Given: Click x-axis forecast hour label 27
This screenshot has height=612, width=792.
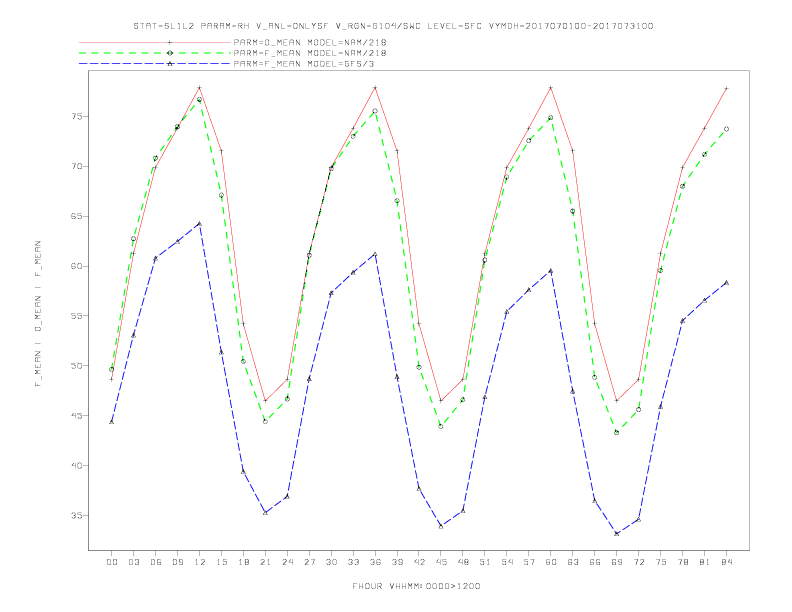Looking at the screenshot, I should [x=309, y=562].
